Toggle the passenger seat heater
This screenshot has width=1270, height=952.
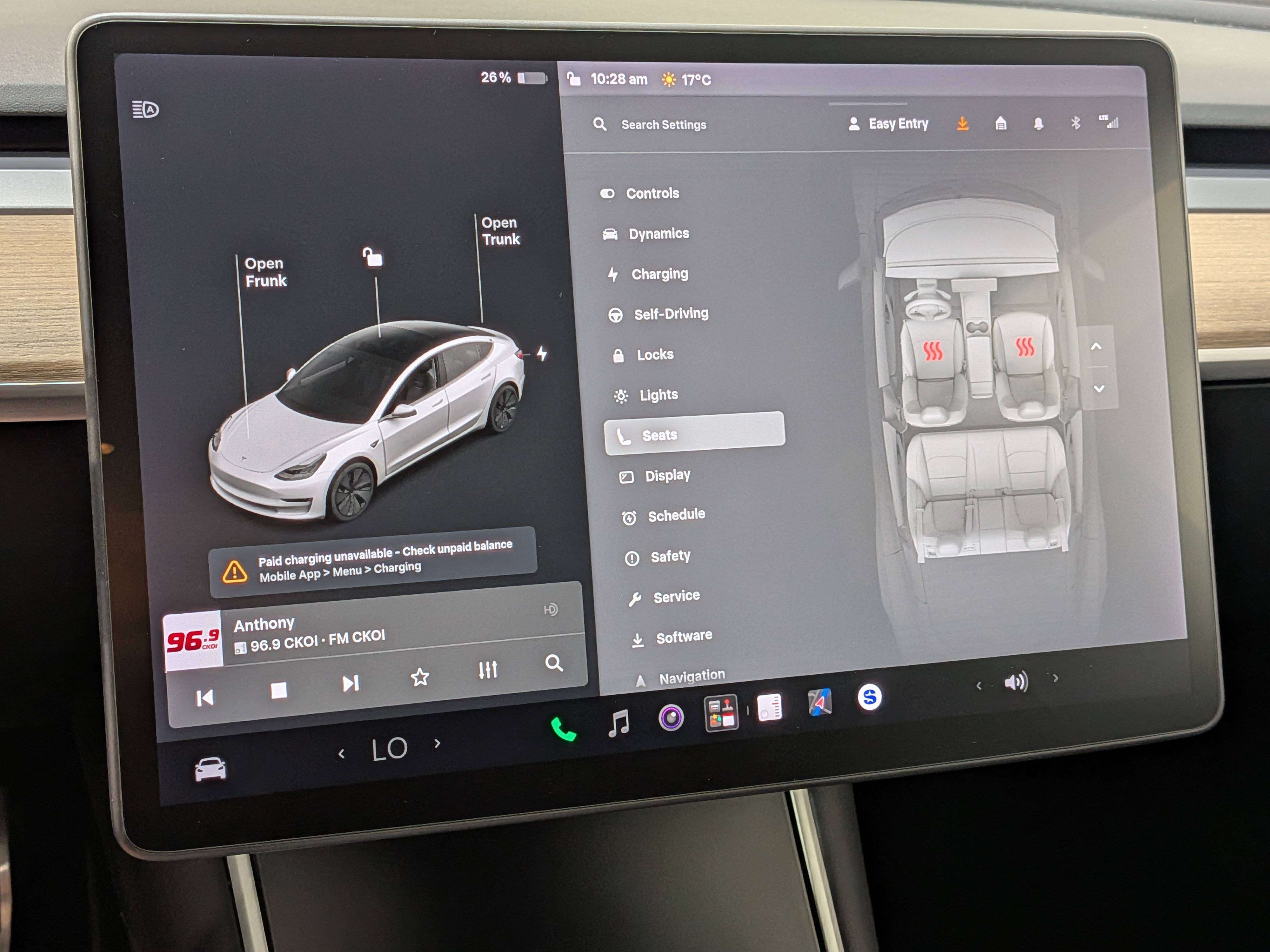tap(1026, 347)
